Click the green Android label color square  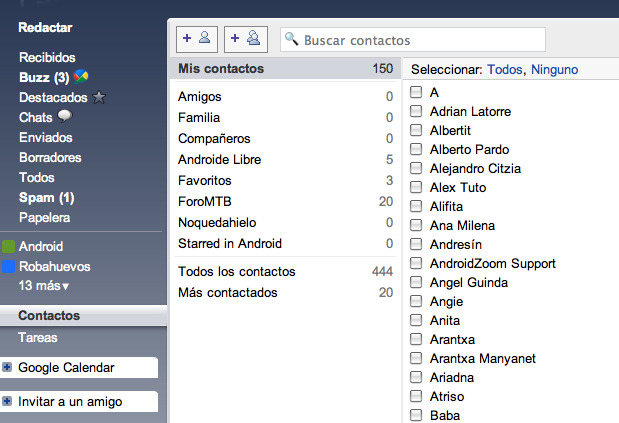8,246
